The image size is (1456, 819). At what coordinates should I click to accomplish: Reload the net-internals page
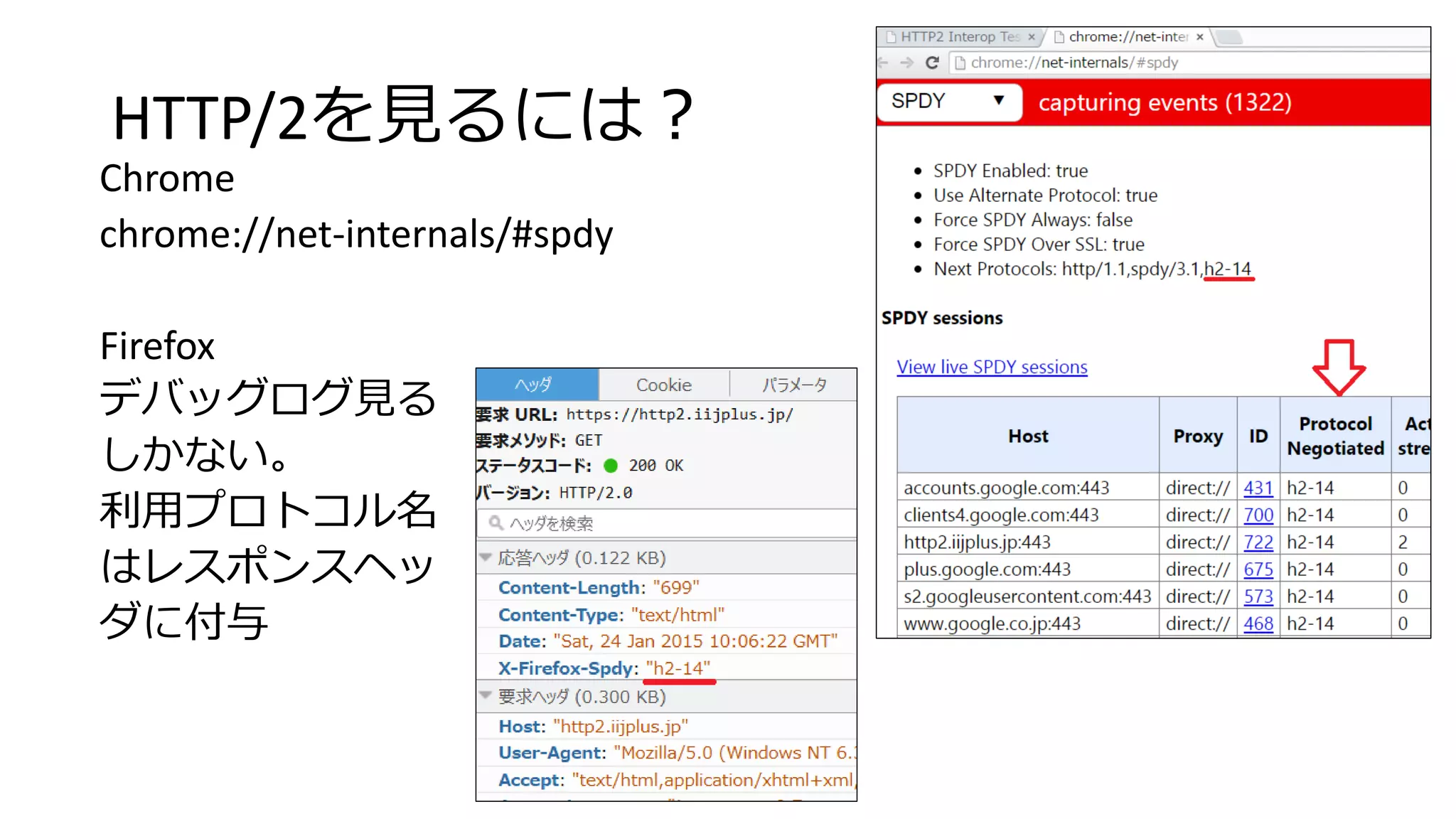[x=932, y=63]
